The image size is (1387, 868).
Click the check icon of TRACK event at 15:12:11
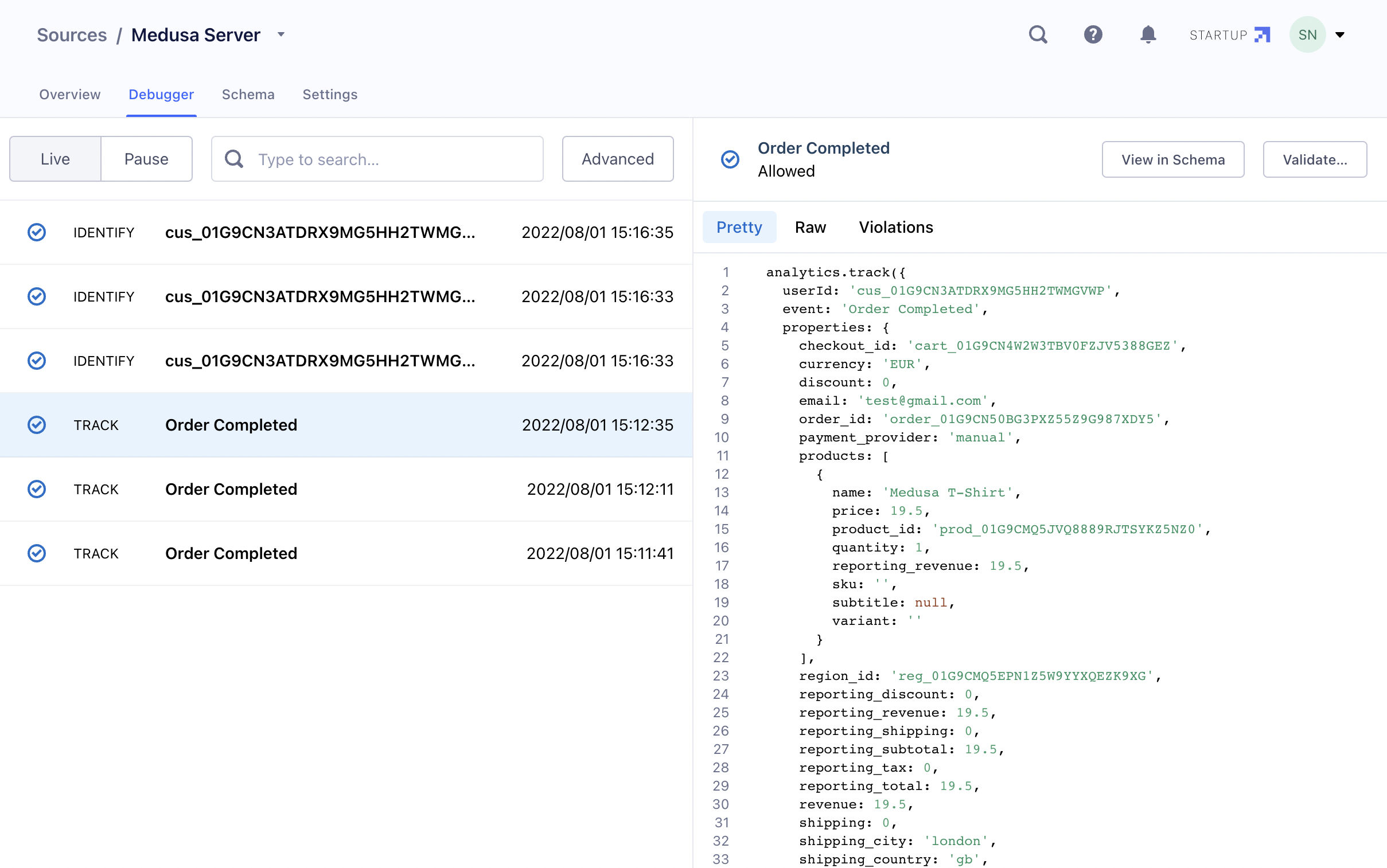coord(37,489)
